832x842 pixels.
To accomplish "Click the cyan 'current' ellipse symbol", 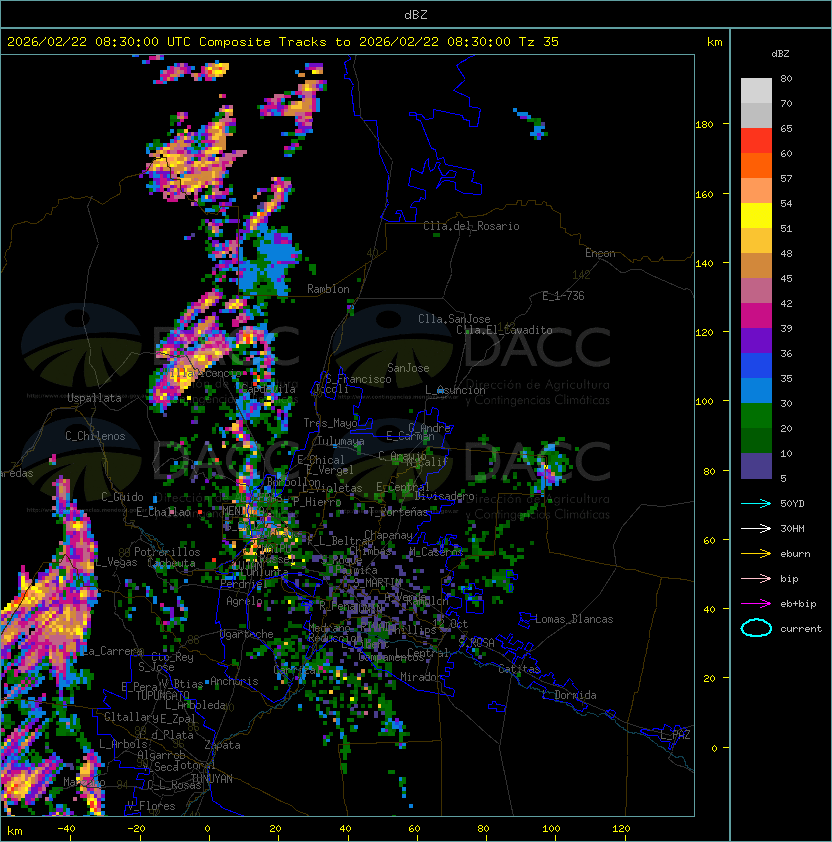I will (756, 628).
